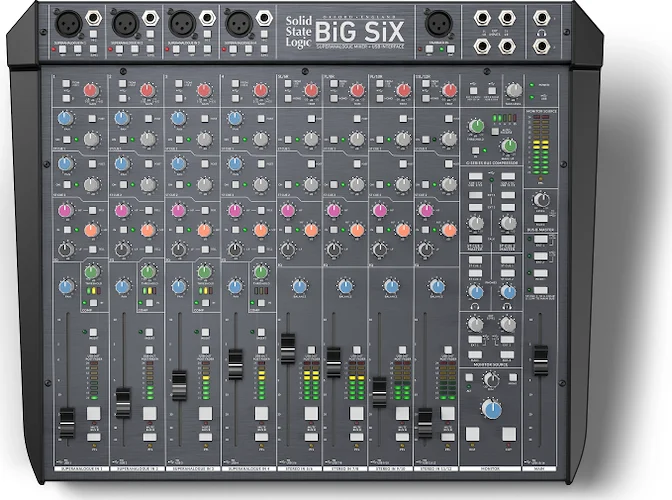This screenshot has height=500, width=672.
Task: Click the green bus compressor makeup knob
Action: pos(509,146)
